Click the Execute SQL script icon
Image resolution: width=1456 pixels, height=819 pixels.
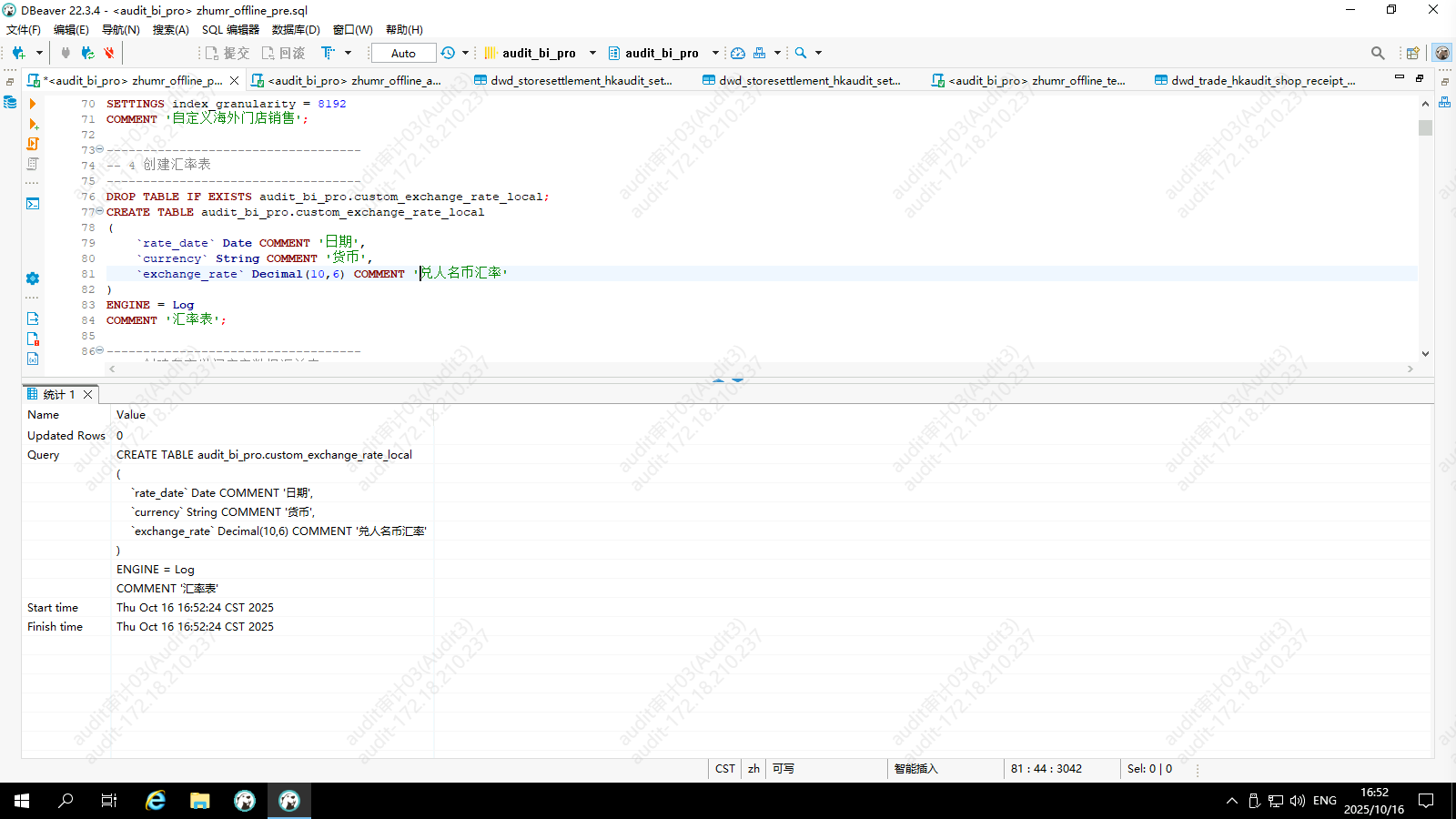pos(33,144)
